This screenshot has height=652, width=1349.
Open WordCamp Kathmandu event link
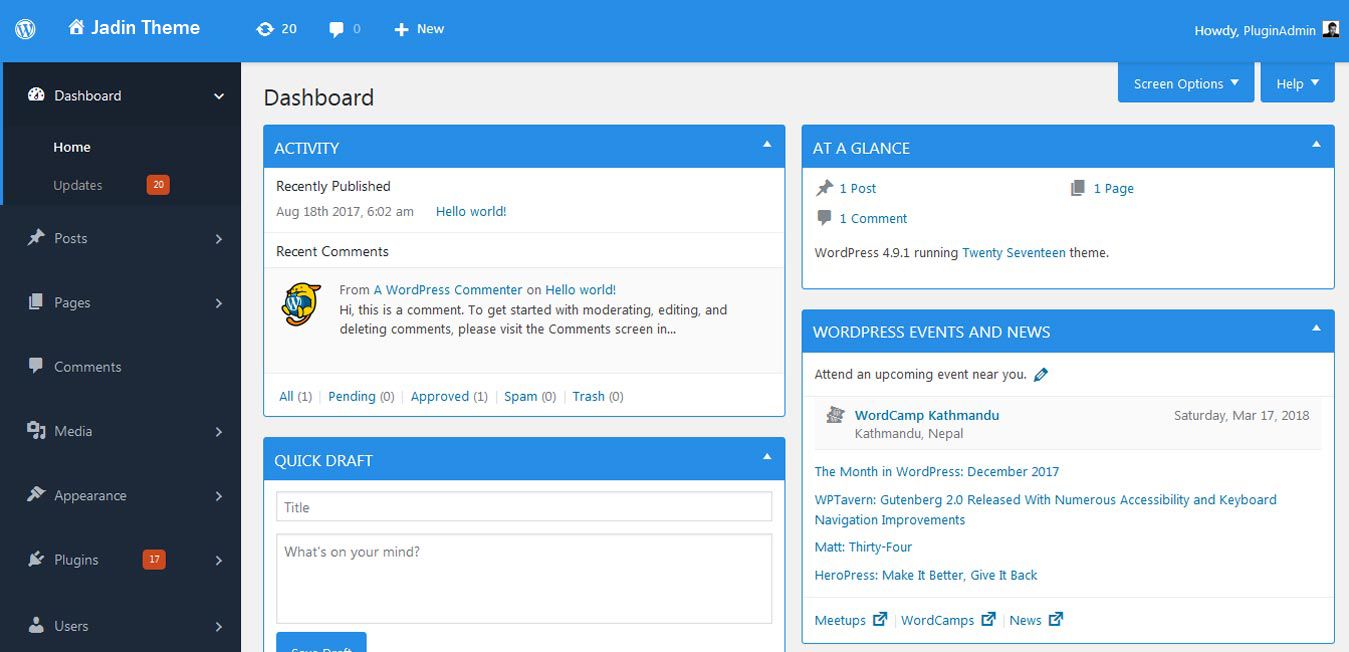(927, 415)
